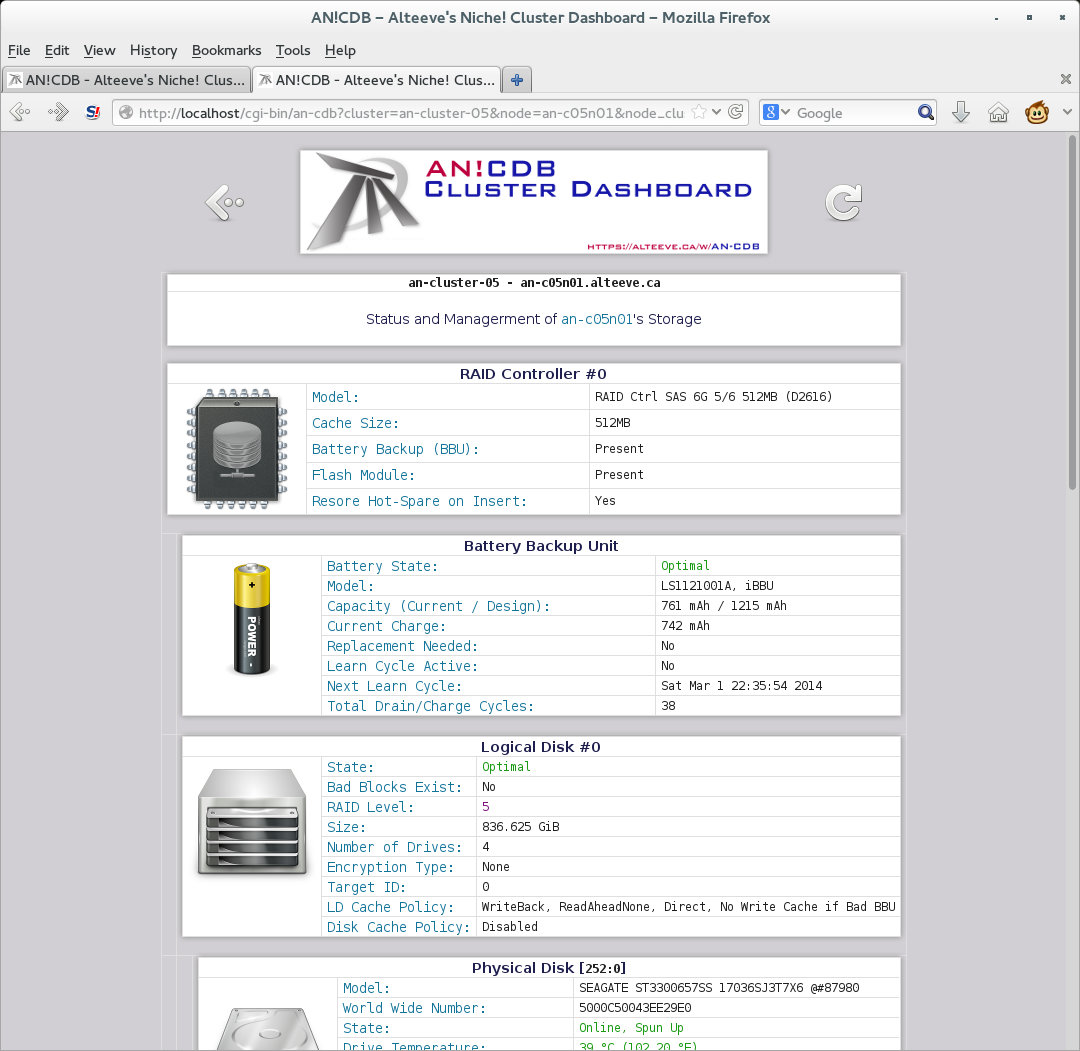The height and width of the screenshot is (1051, 1080).
Task: Click the SEAGATE ST3300657SS model value
Action: pyautogui.click(x=719, y=988)
